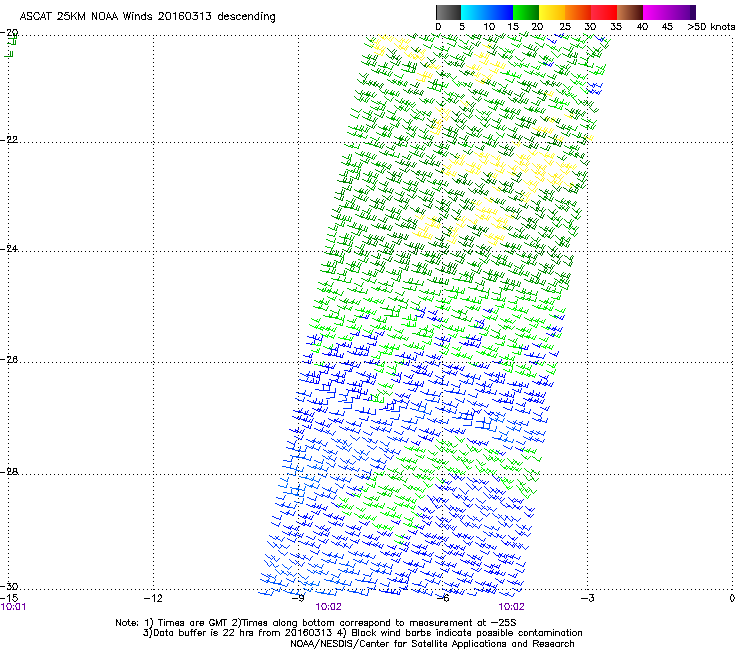Click the orange 25-30 knots color segment
Screen dimensions: 740x650
(578, 12)
